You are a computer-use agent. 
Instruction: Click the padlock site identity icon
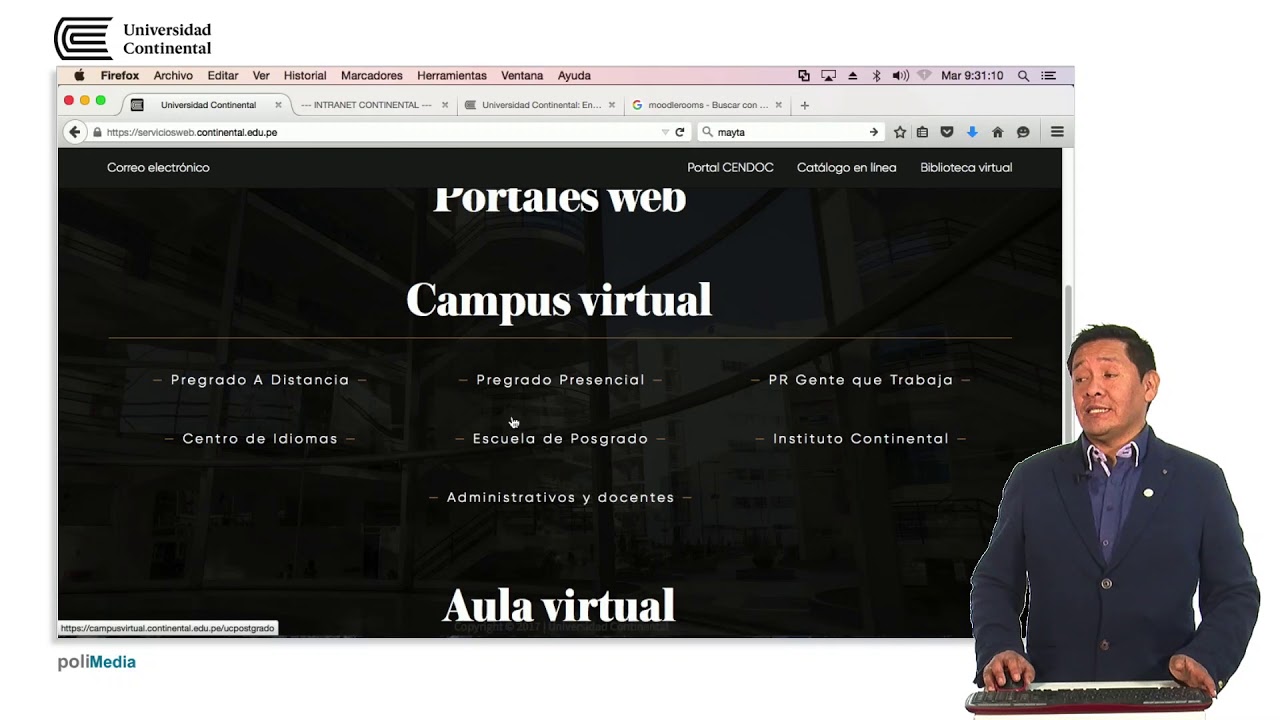point(97,132)
